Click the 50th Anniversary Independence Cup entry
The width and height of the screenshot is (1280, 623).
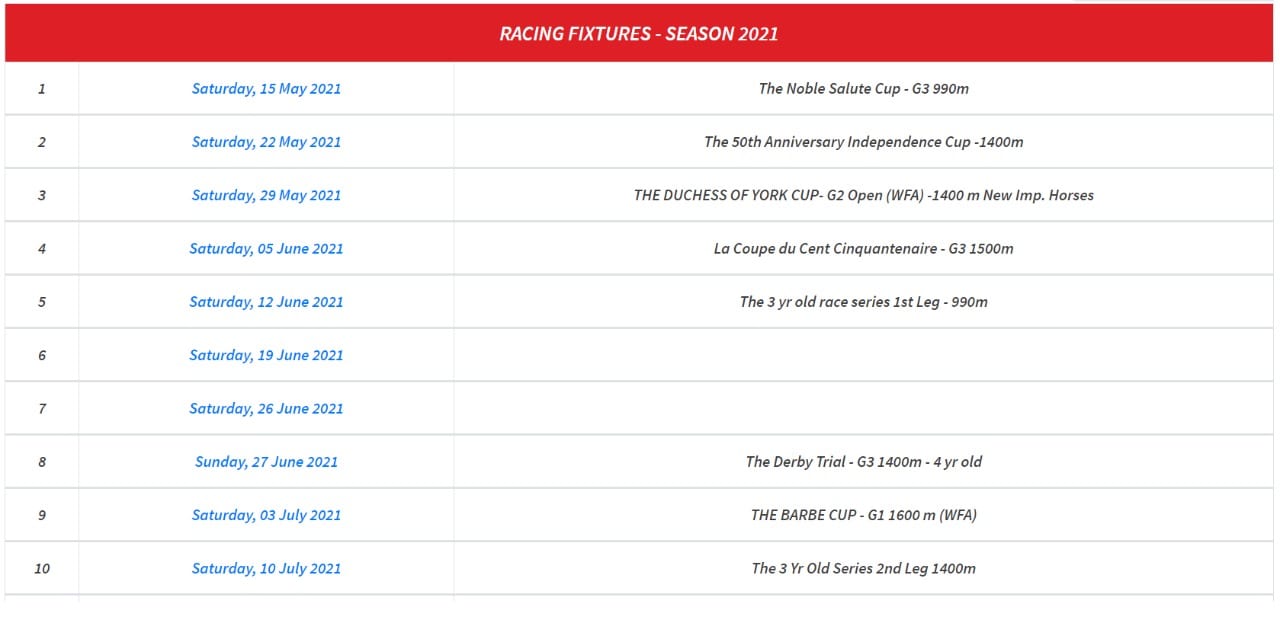pos(864,142)
